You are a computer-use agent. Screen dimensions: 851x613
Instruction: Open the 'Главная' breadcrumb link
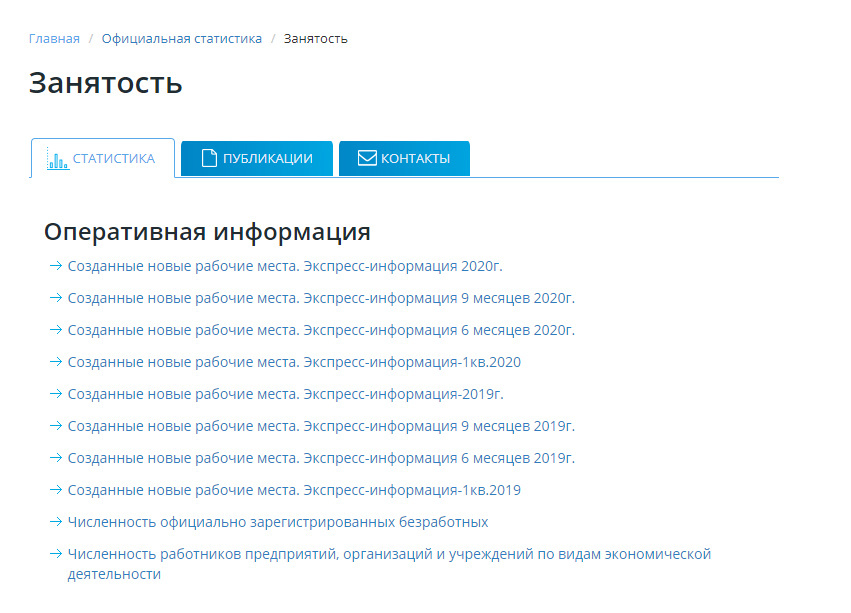[x=52, y=38]
